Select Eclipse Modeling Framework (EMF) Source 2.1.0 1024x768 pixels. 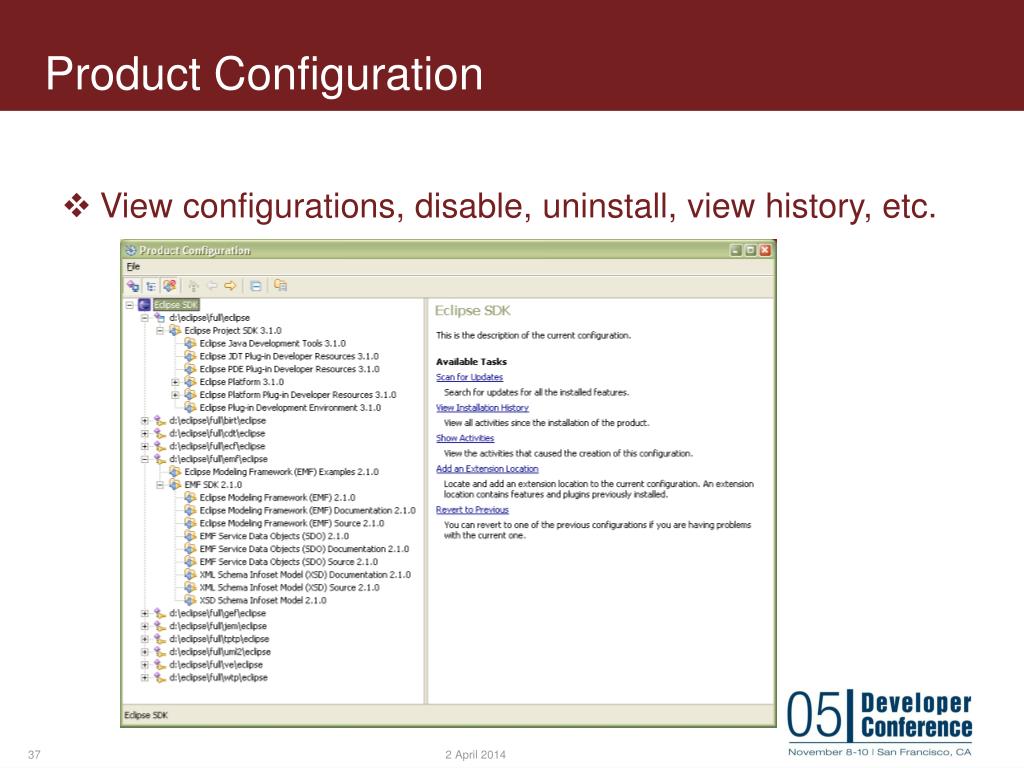(x=292, y=523)
